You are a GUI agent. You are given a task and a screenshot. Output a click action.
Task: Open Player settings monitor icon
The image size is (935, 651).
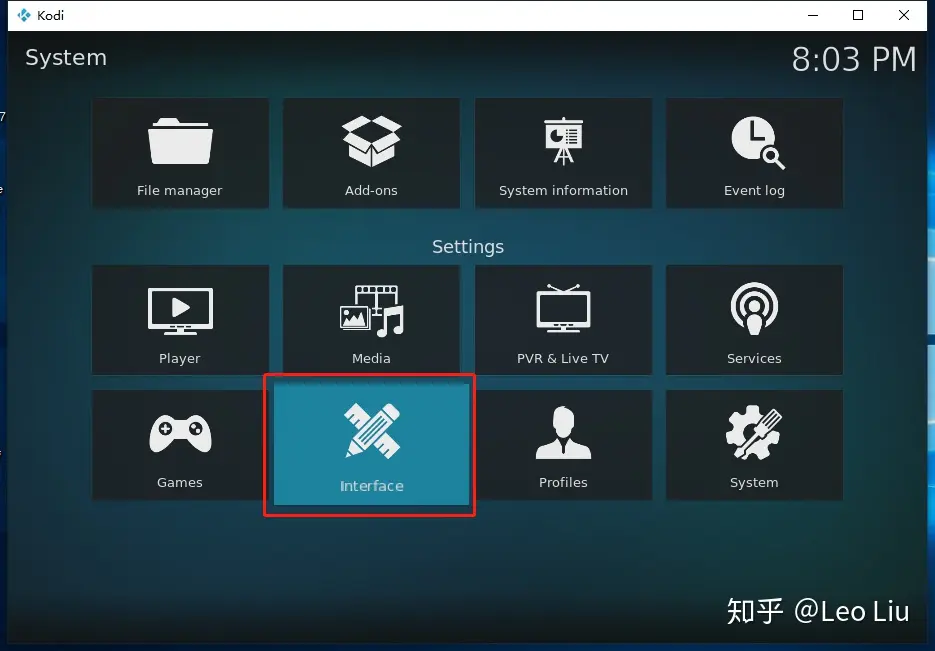point(180,311)
